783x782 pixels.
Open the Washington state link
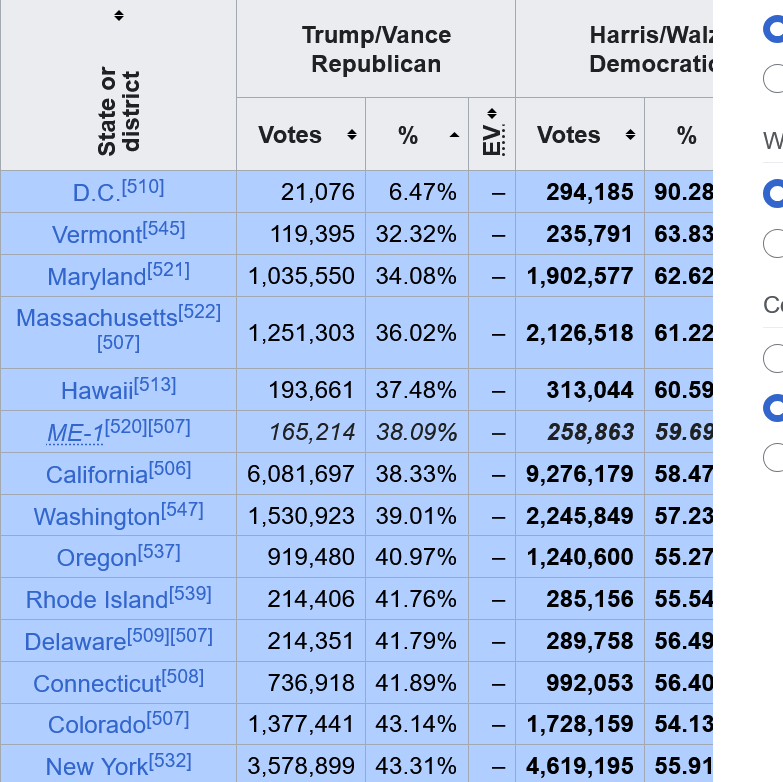(97, 517)
